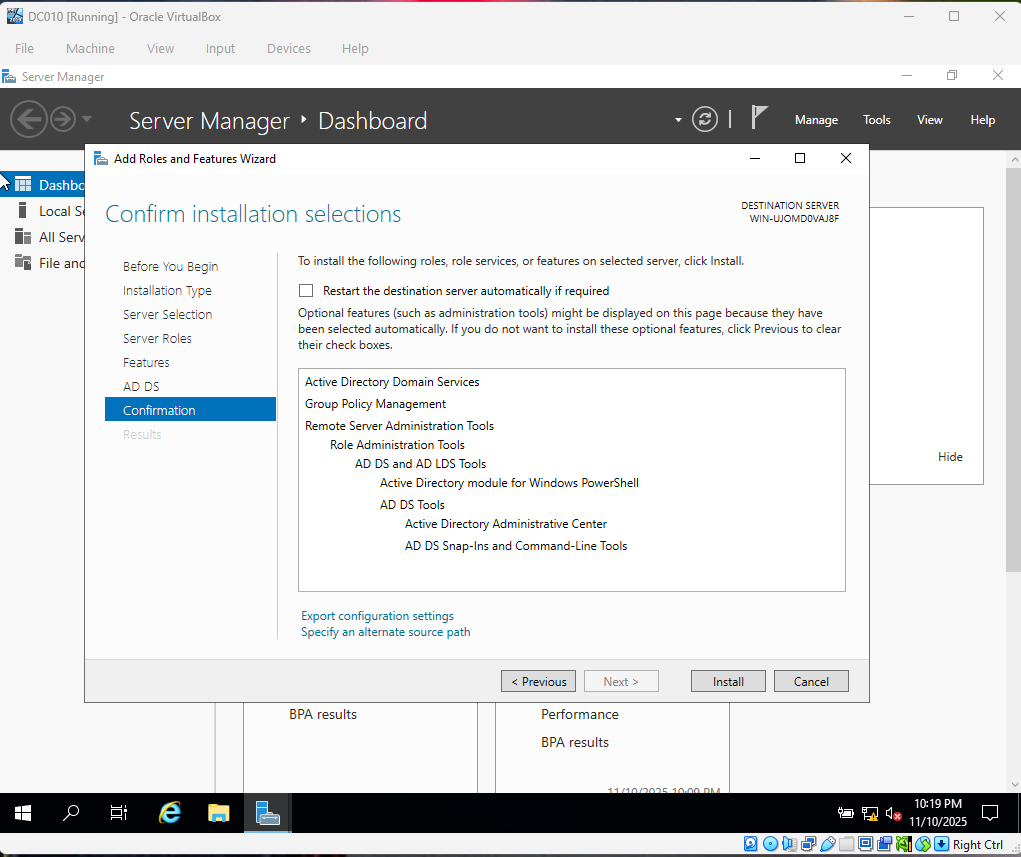This screenshot has height=857, width=1021.
Task: Select the Server Roles wizard step
Action: tap(160, 338)
